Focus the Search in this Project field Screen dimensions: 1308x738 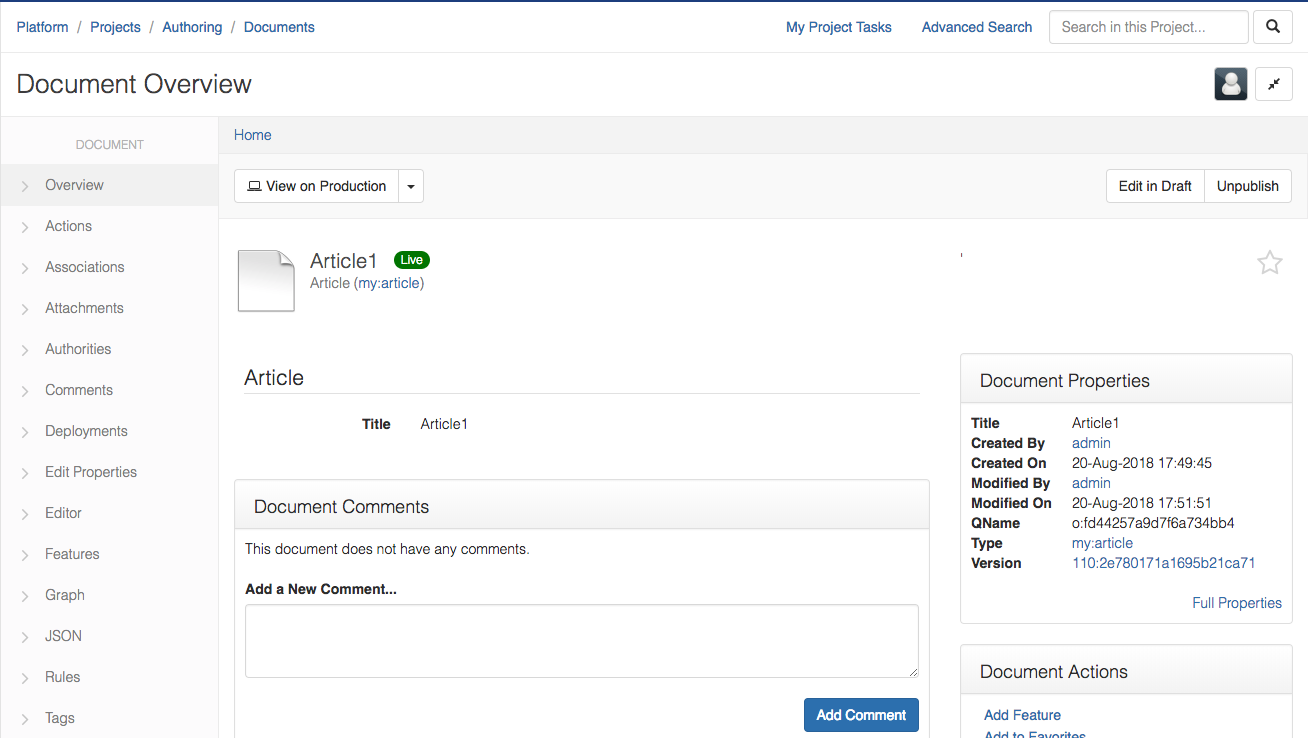[x=1148, y=27]
